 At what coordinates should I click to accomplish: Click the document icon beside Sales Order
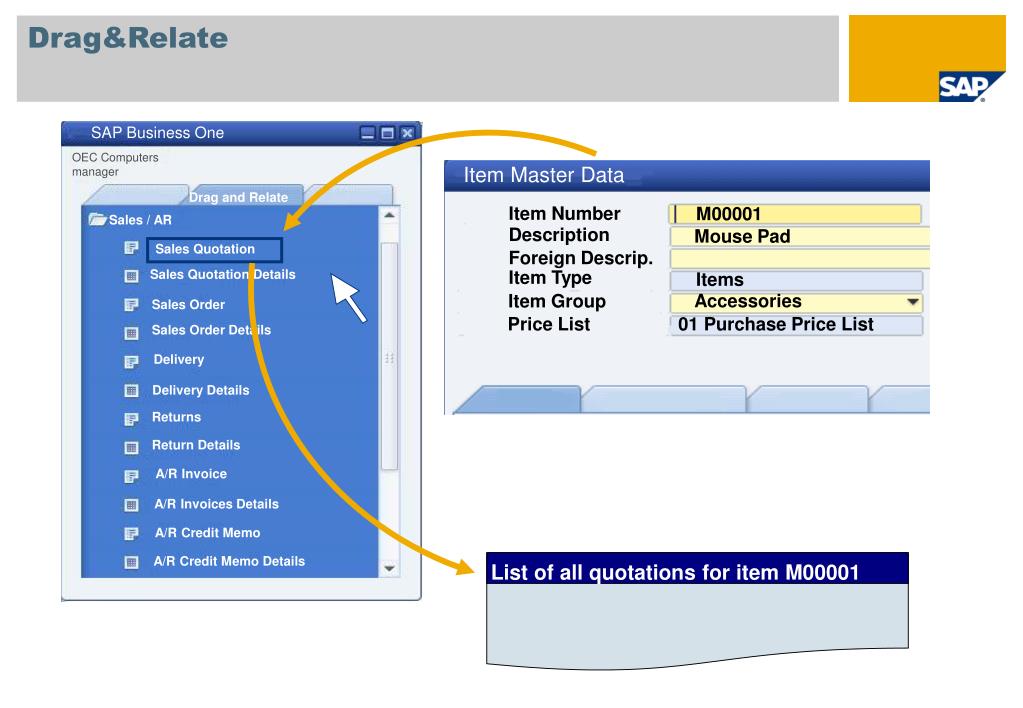[x=131, y=305]
